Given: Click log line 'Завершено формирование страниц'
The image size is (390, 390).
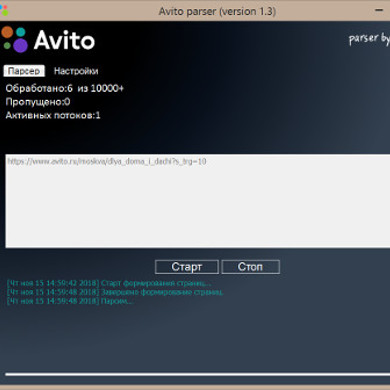Looking at the screenshot, I should (x=115, y=292).
